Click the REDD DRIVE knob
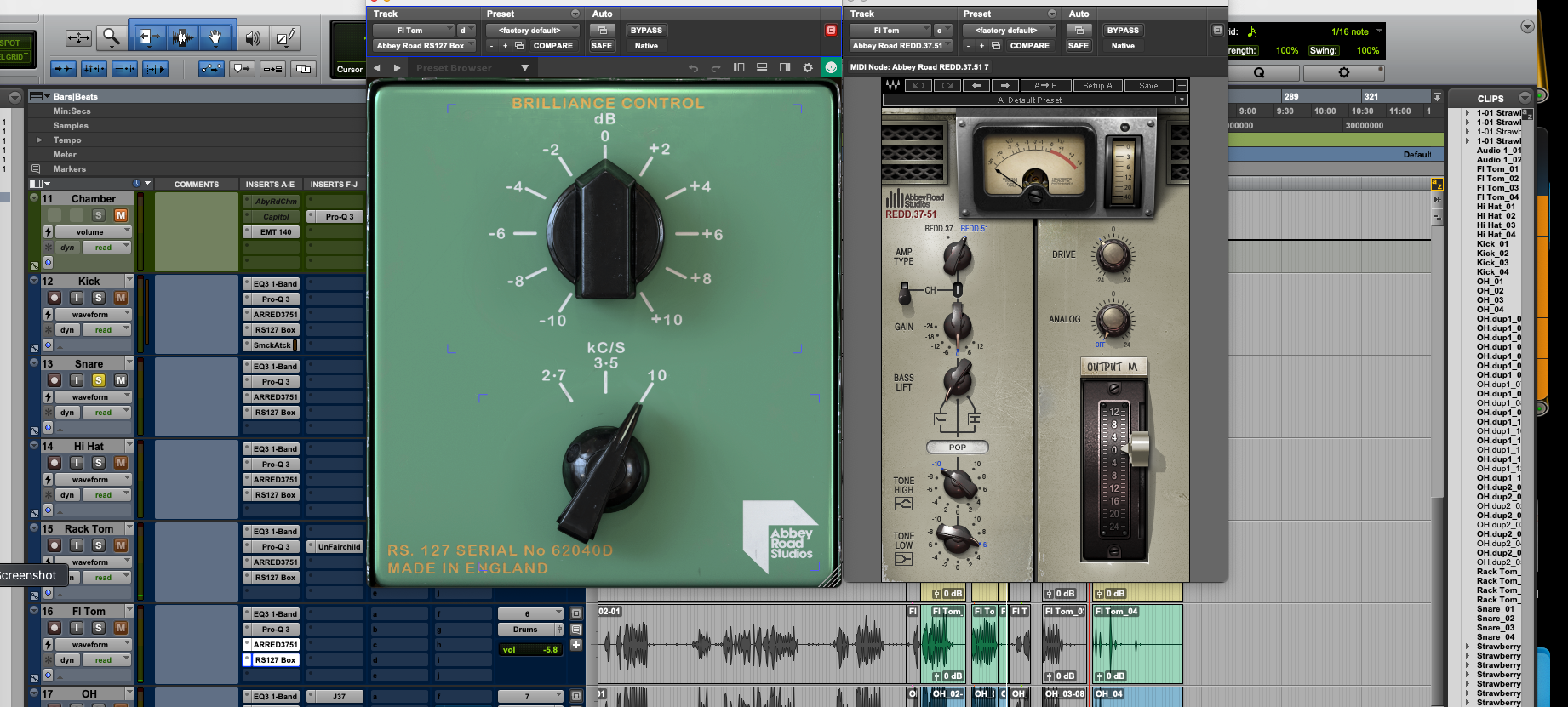The height and width of the screenshot is (707, 1568). pyautogui.click(x=1113, y=254)
